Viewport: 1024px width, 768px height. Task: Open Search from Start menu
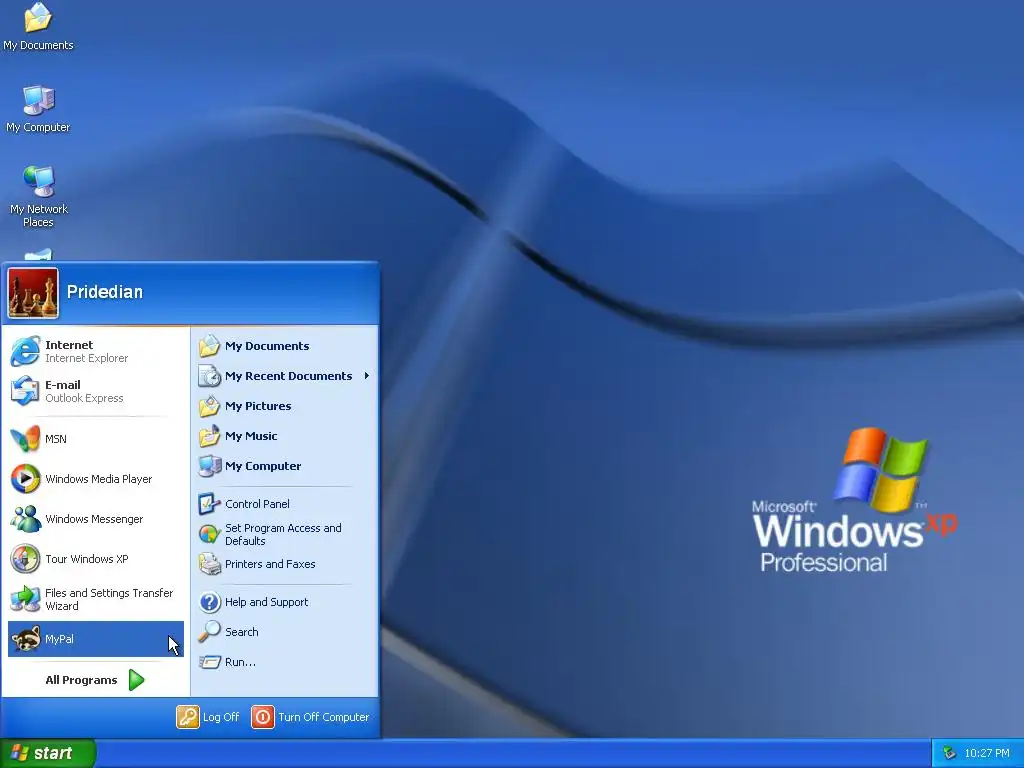coord(285,632)
